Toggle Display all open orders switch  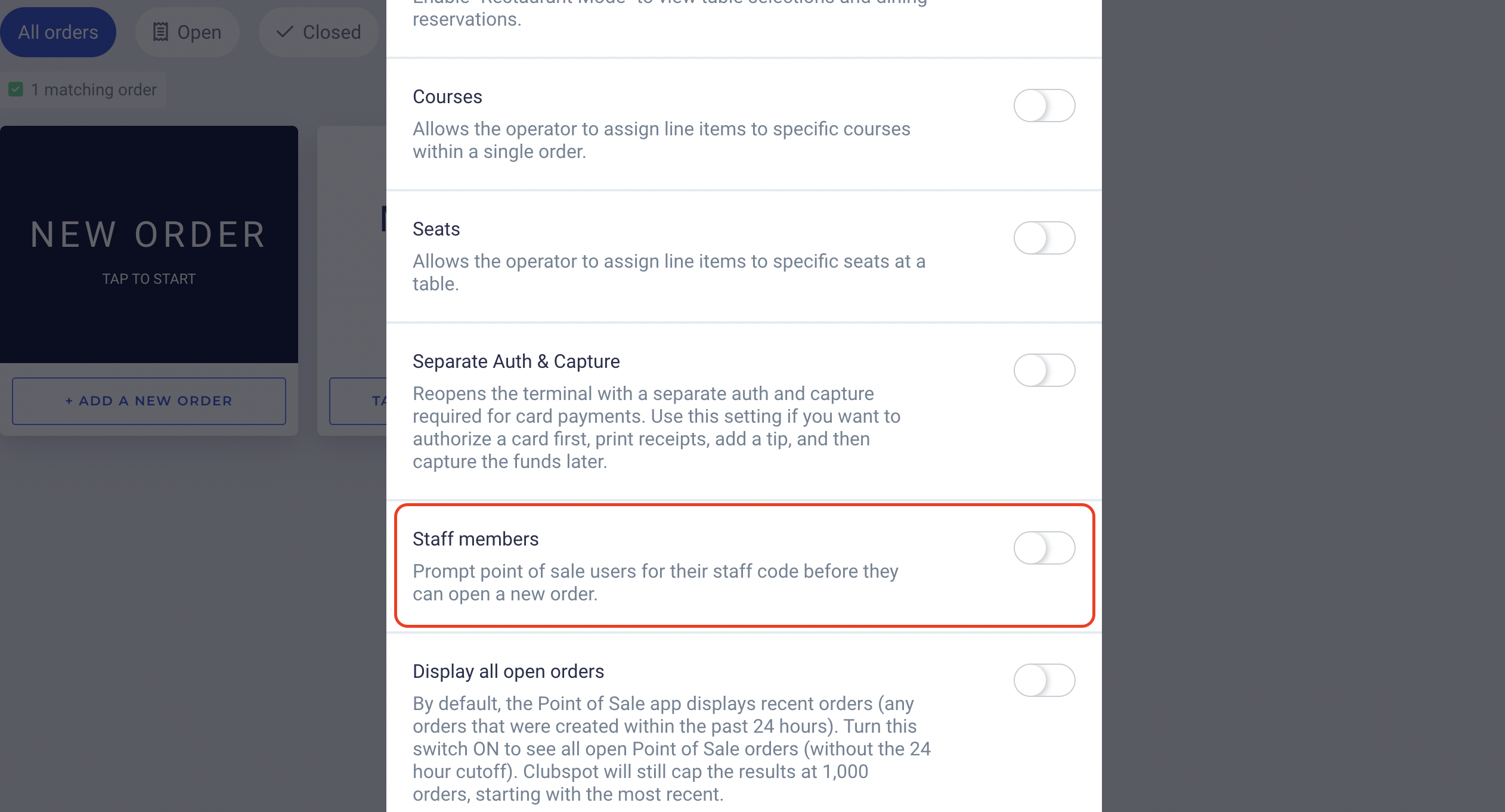[x=1044, y=680]
